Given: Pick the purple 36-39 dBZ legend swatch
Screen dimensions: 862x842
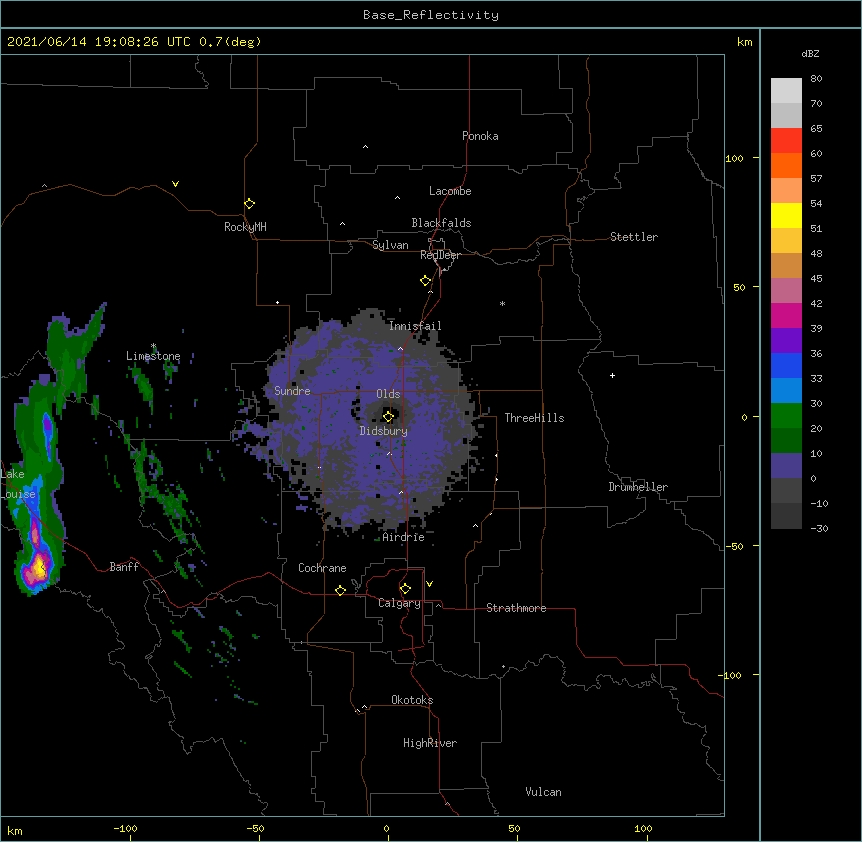Looking at the screenshot, I should [786, 340].
